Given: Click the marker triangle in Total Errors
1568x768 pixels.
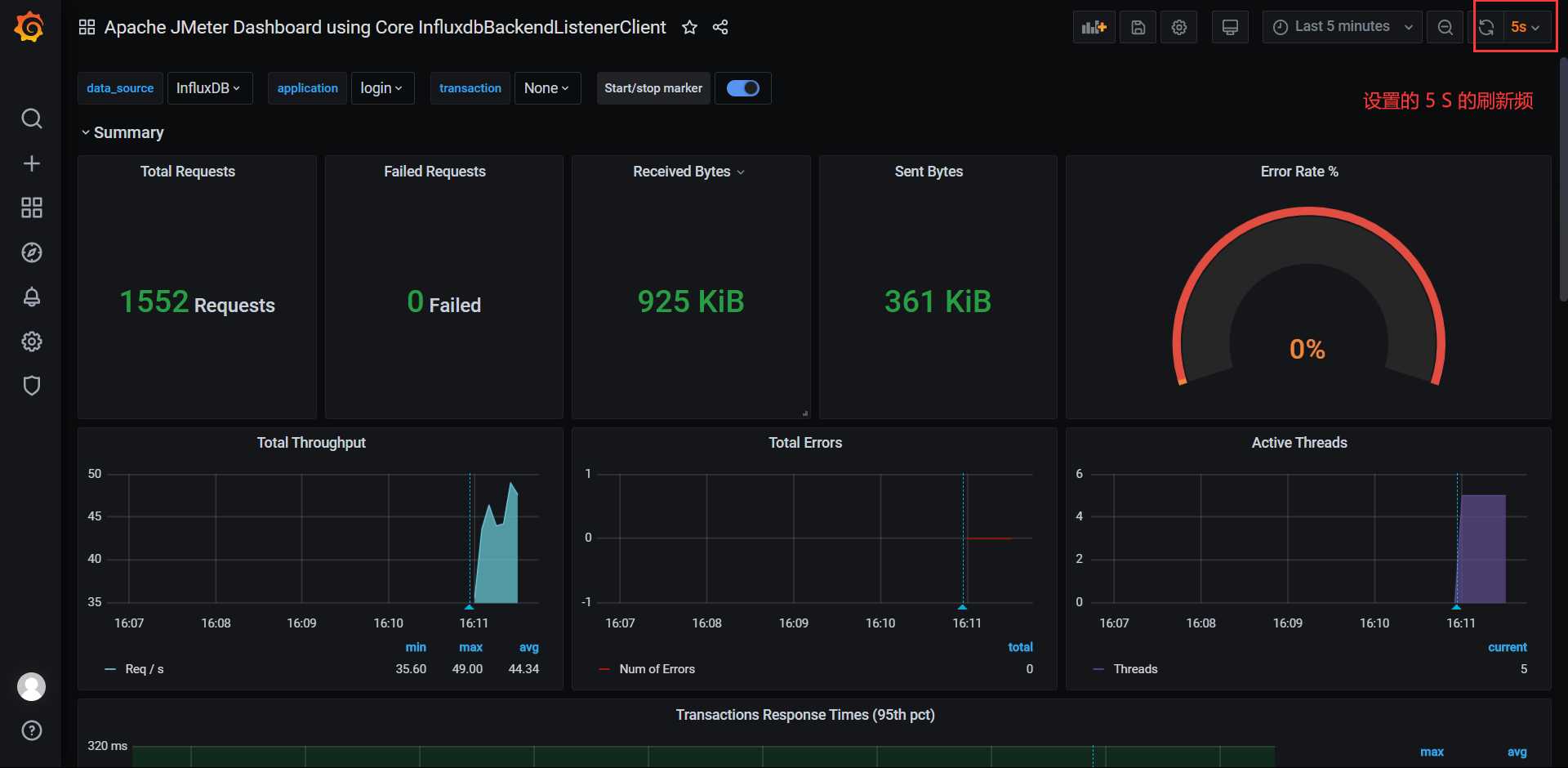Looking at the screenshot, I should point(963,607).
